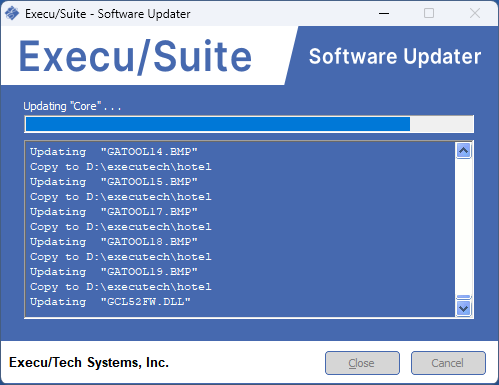The image size is (499, 385).
Task: Click the Execu/Suite app icon in title bar
Action: tap(12, 14)
